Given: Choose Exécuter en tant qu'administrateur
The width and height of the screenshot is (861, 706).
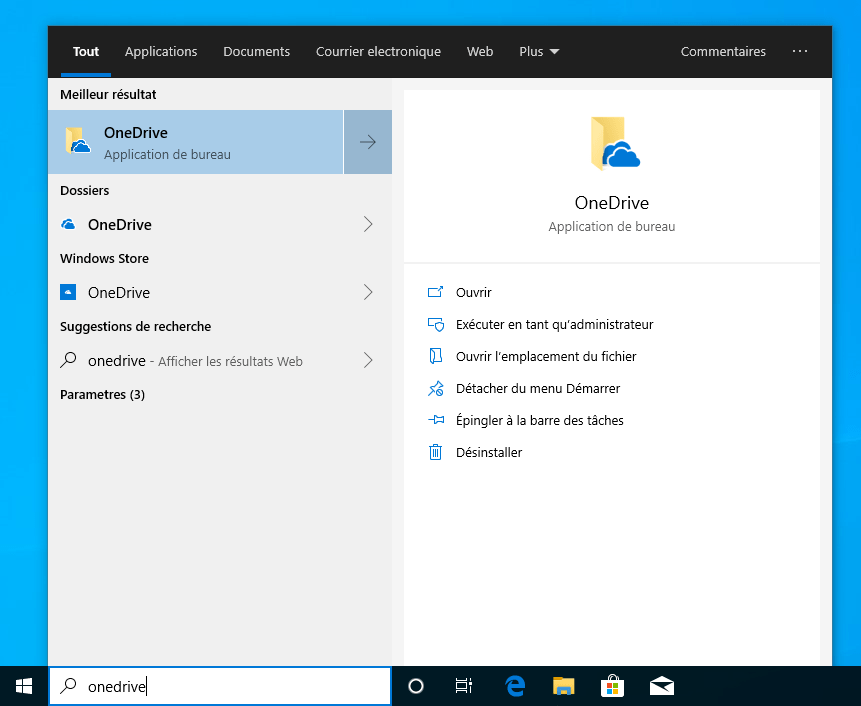Looking at the screenshot, I should 555,324.
